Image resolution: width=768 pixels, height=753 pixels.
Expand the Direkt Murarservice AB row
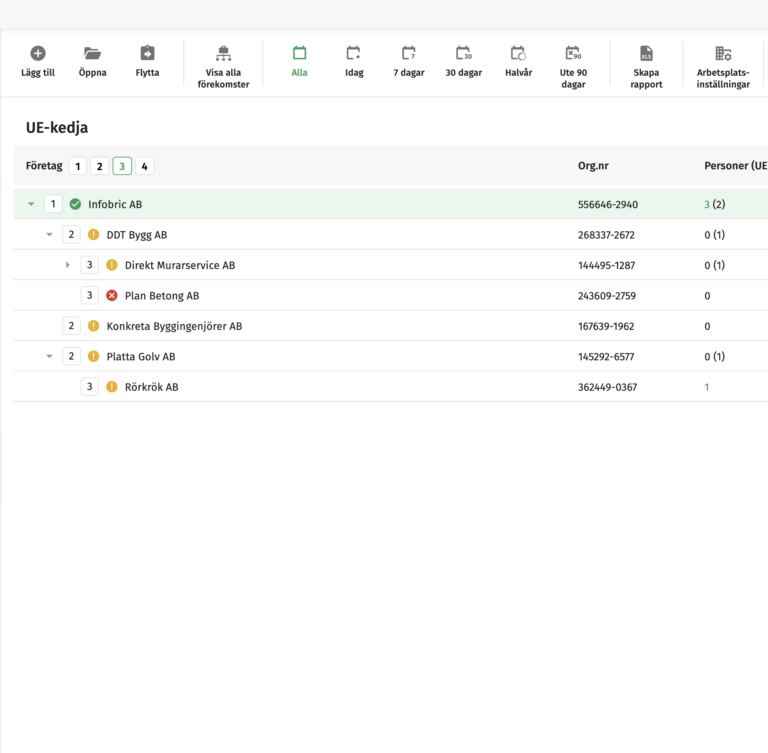68,265
